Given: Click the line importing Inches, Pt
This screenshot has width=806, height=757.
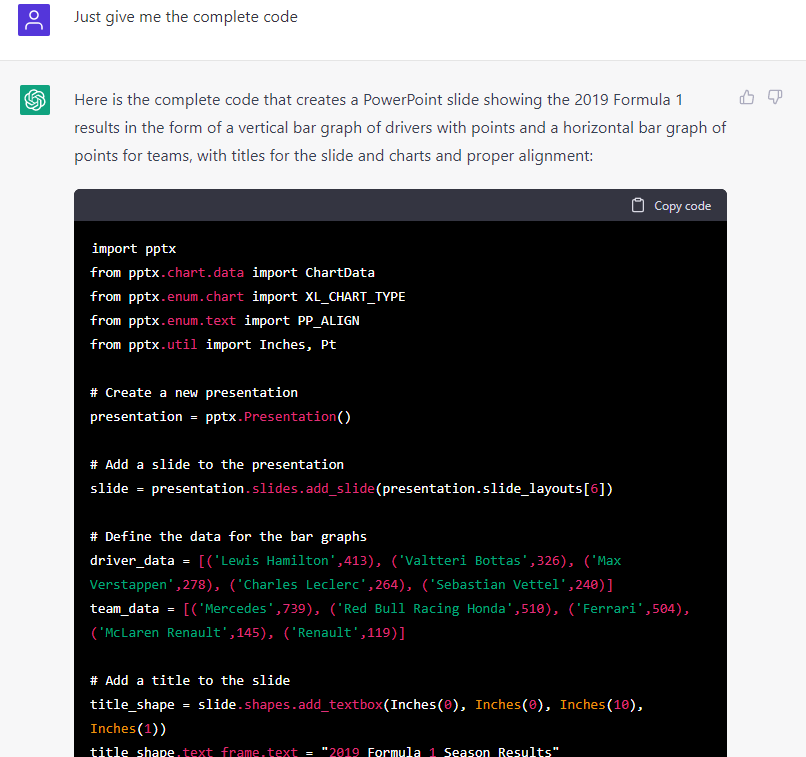Looking at the screenshot, I should click(213, 344).
